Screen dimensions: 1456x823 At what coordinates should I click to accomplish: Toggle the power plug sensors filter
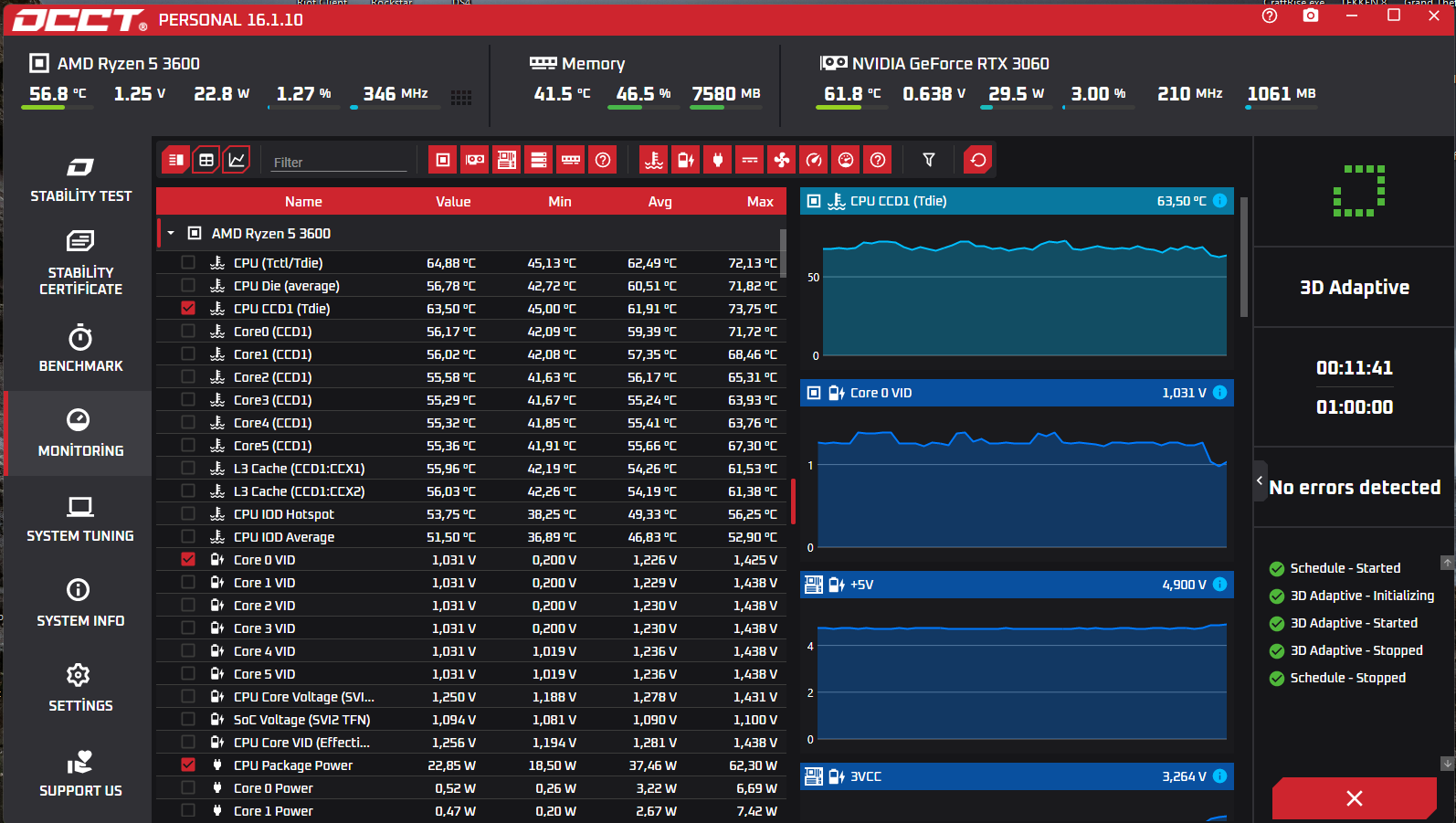(718, 160)
